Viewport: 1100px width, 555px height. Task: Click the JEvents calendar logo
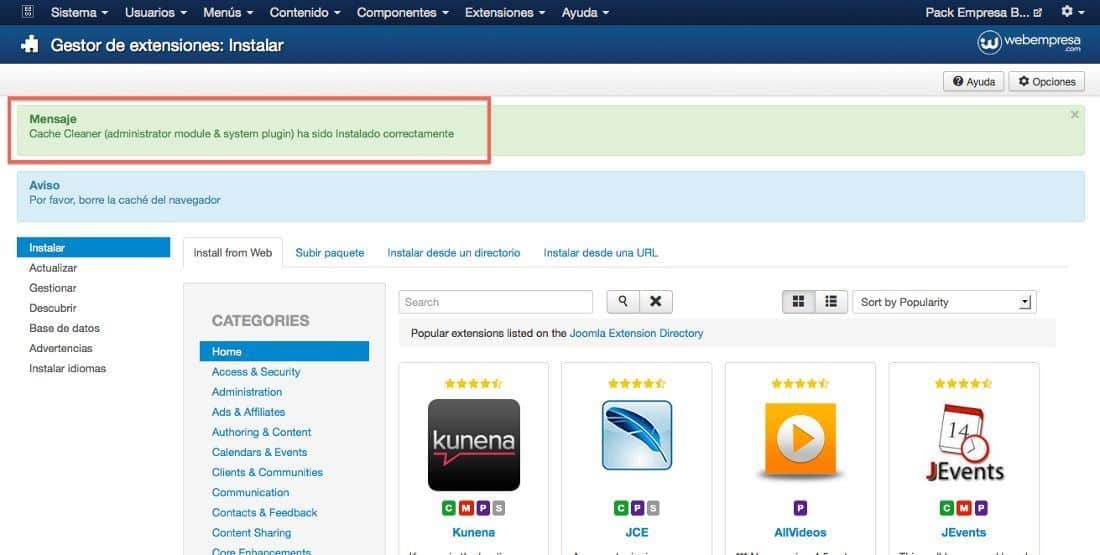click(964, 443)
